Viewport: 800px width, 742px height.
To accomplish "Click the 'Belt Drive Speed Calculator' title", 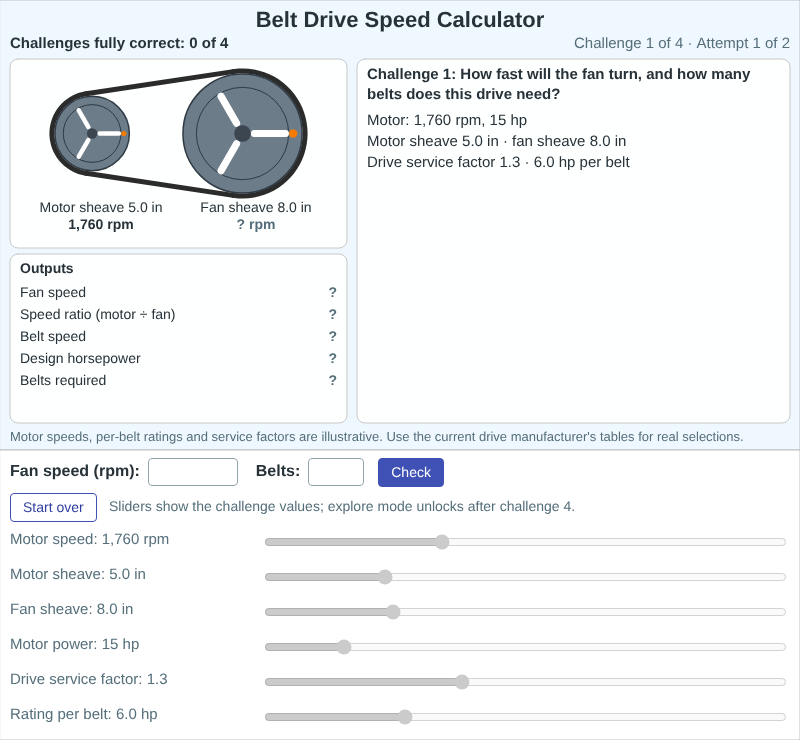I will [400, 20].
